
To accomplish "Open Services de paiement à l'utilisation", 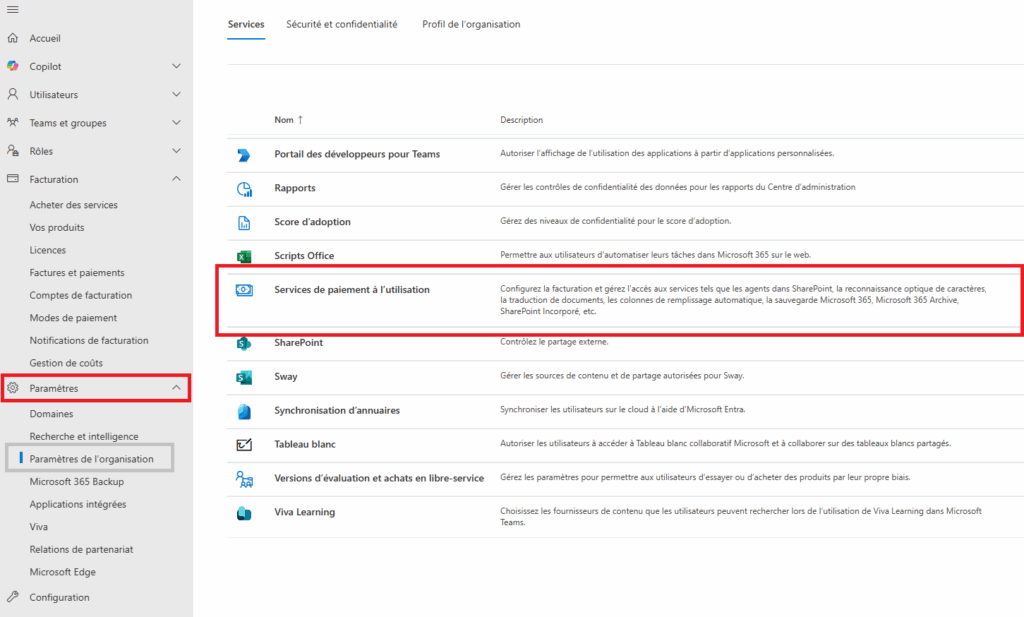I will tap(352, 290).
